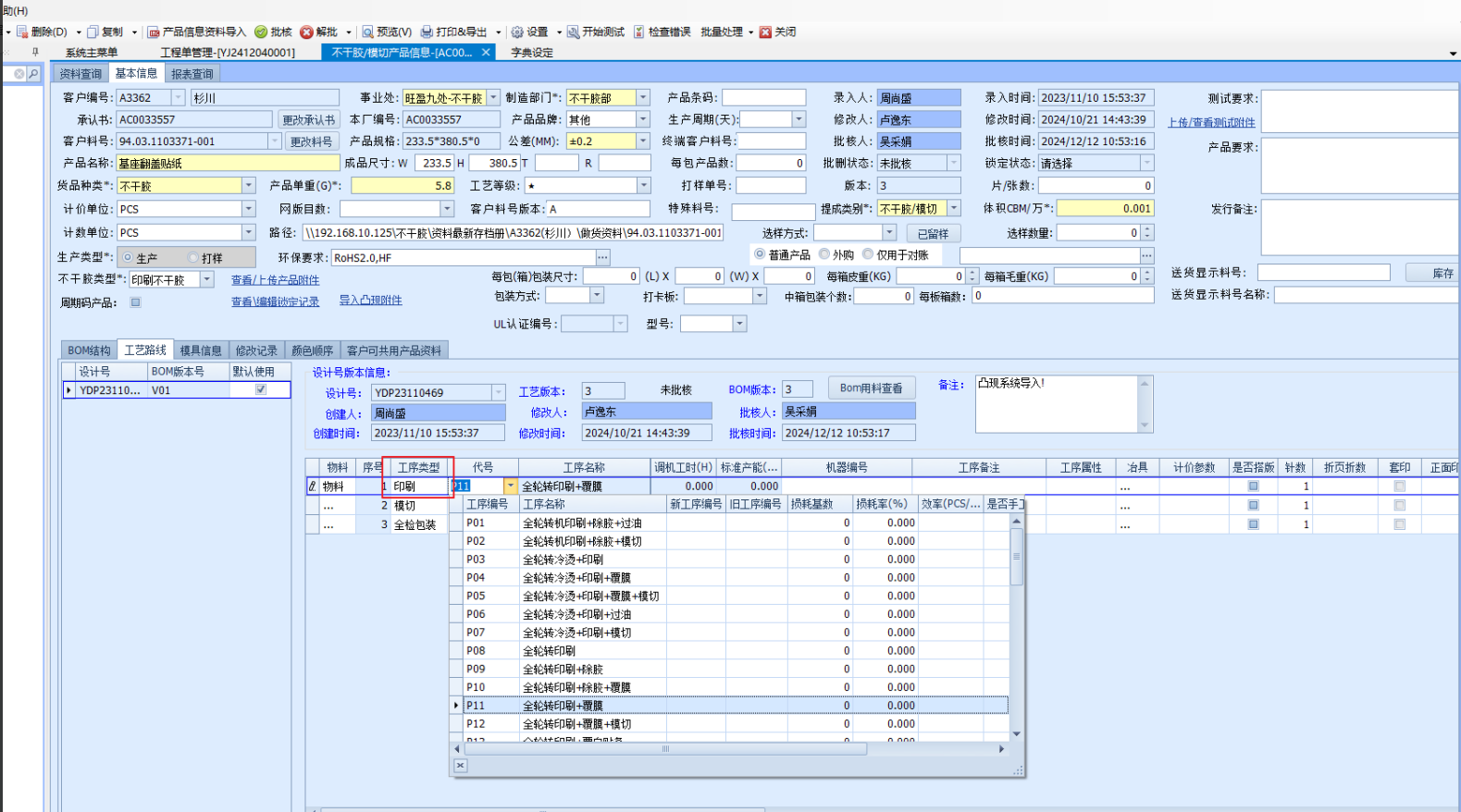1461x812 pixels.
Task: Open the 货品种类 dropdown
Action: click(248, 185)
